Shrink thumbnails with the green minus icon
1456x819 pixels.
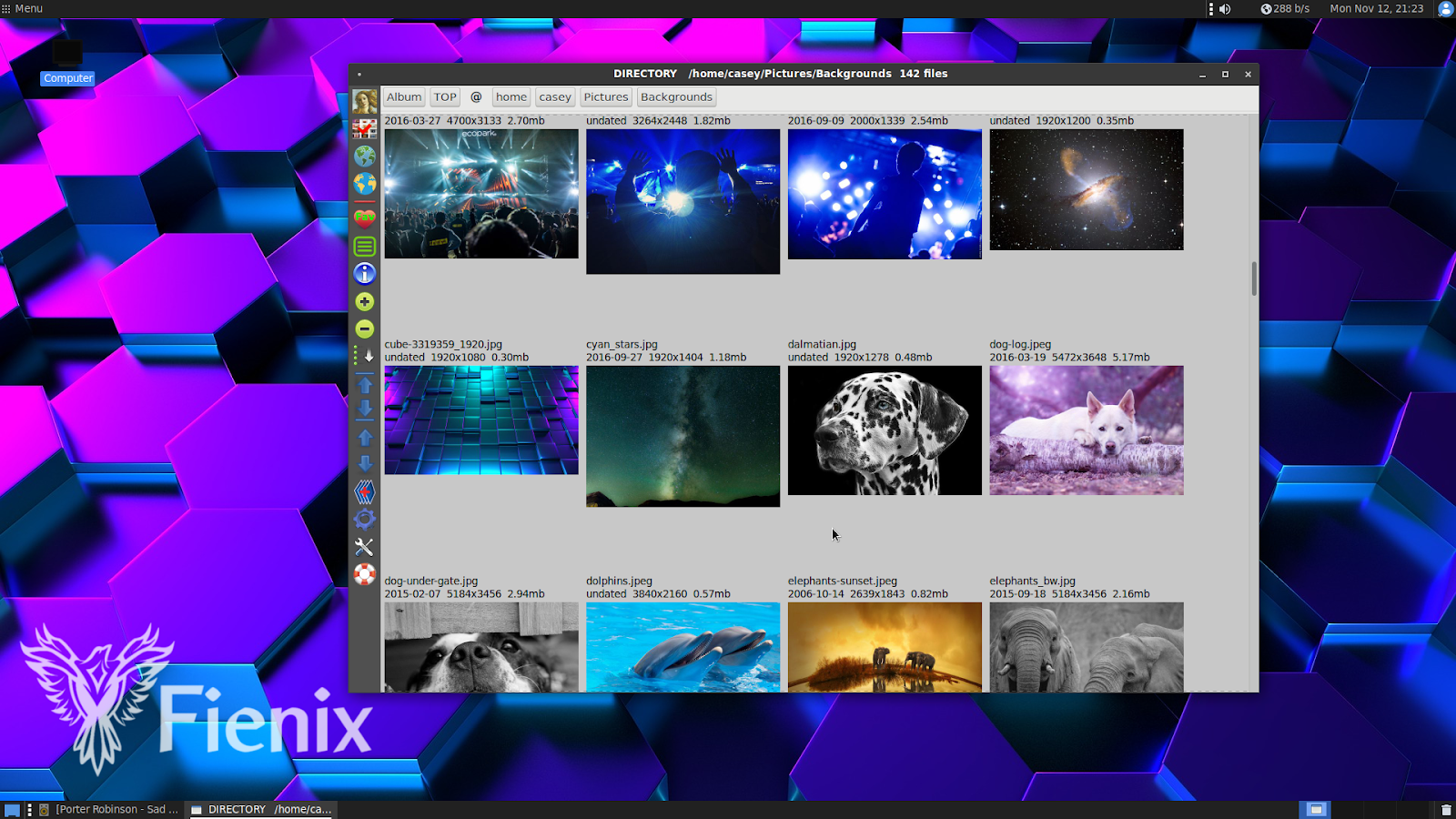364,328
